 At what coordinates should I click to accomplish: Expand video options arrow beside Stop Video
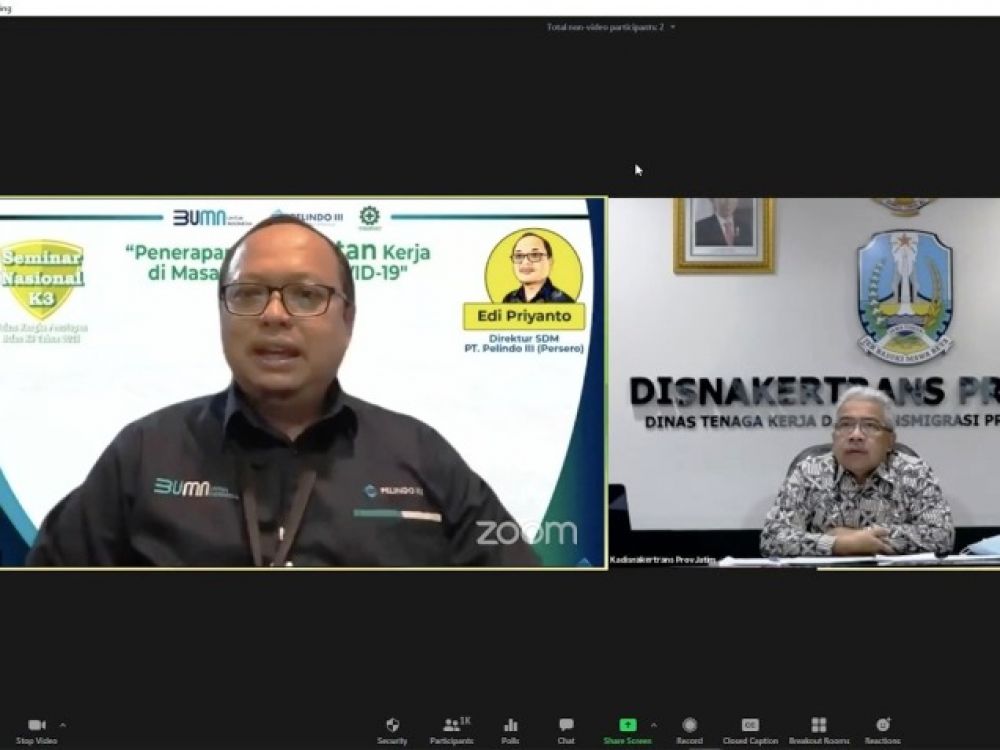point(63,724)
